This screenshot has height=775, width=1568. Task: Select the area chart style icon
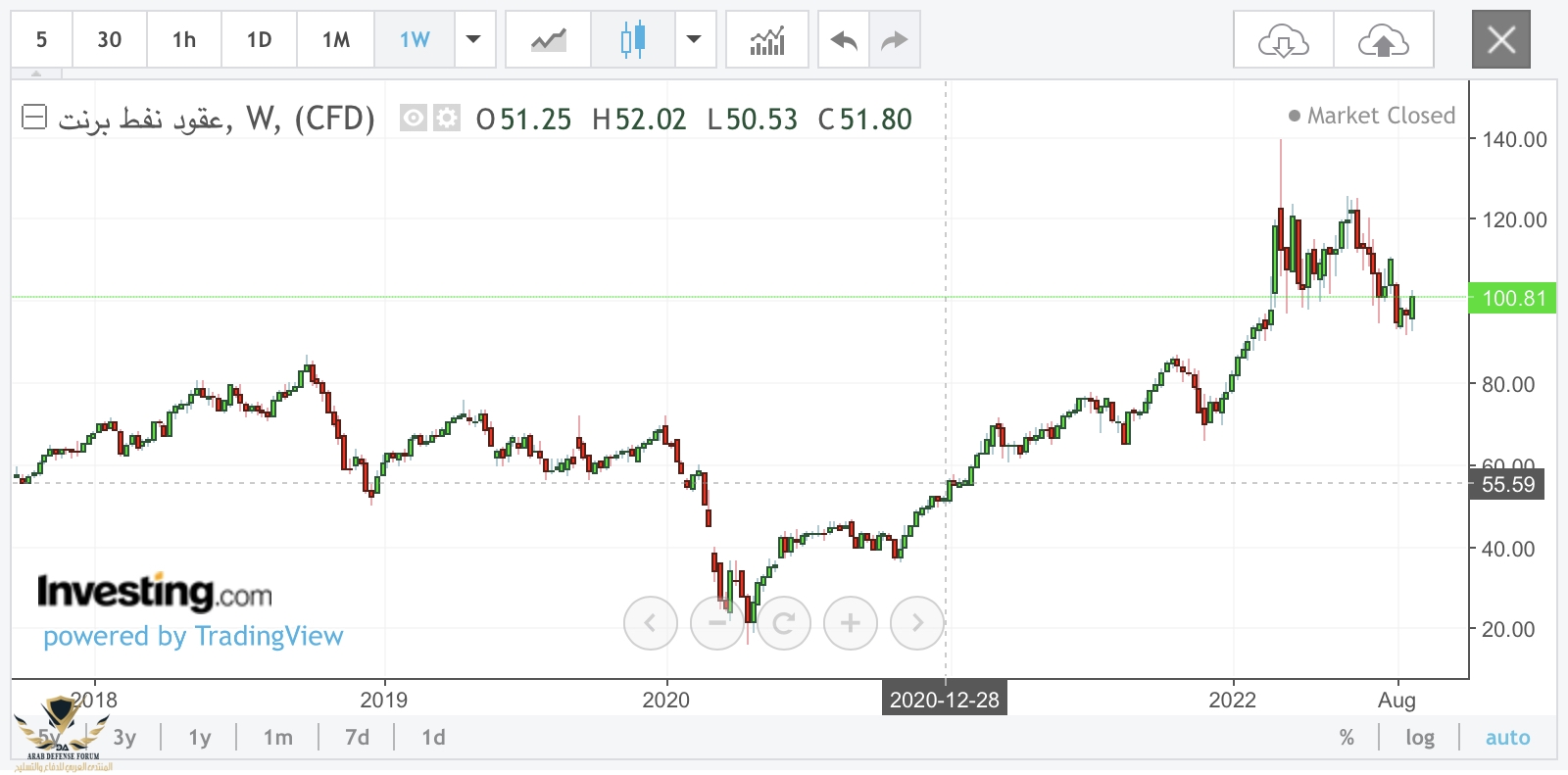[x=549, y=40]
